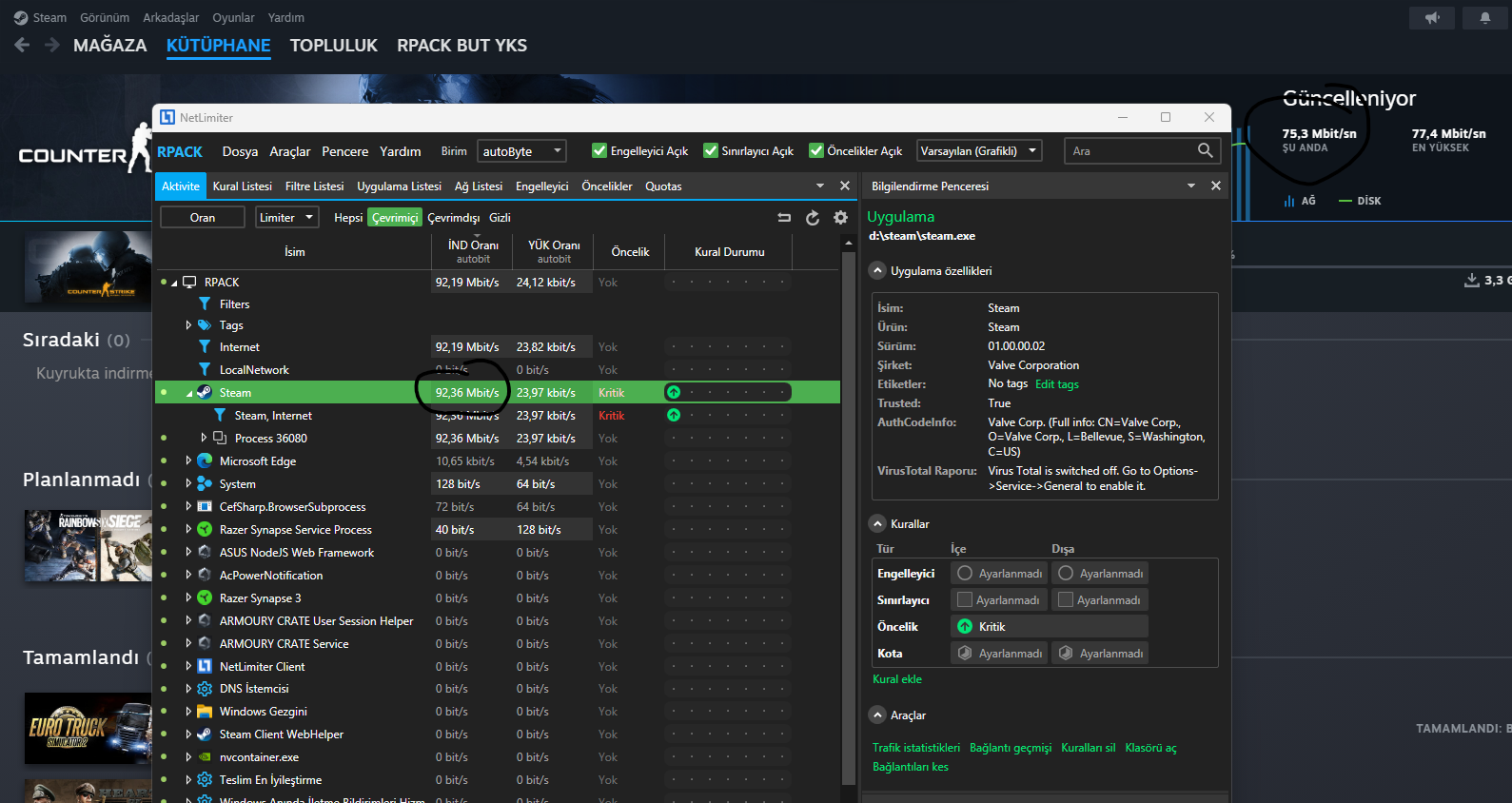1512x803 pixels.
Task: Click the Razer Synapse Service Process icon
Action: tap(205, 529)
